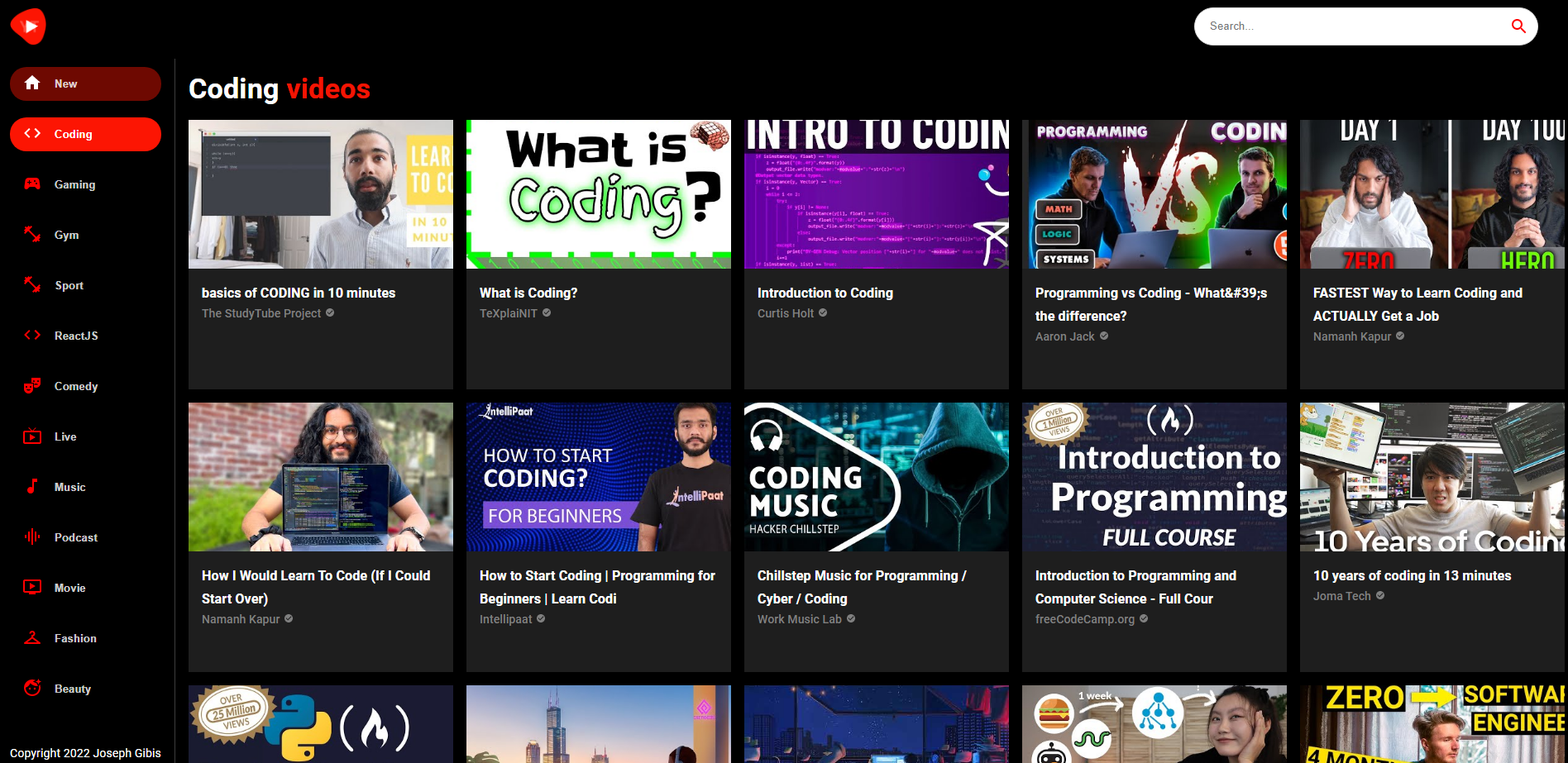Select the Gaming category
The image size is (1568, 763).
[x=85, y=184]
